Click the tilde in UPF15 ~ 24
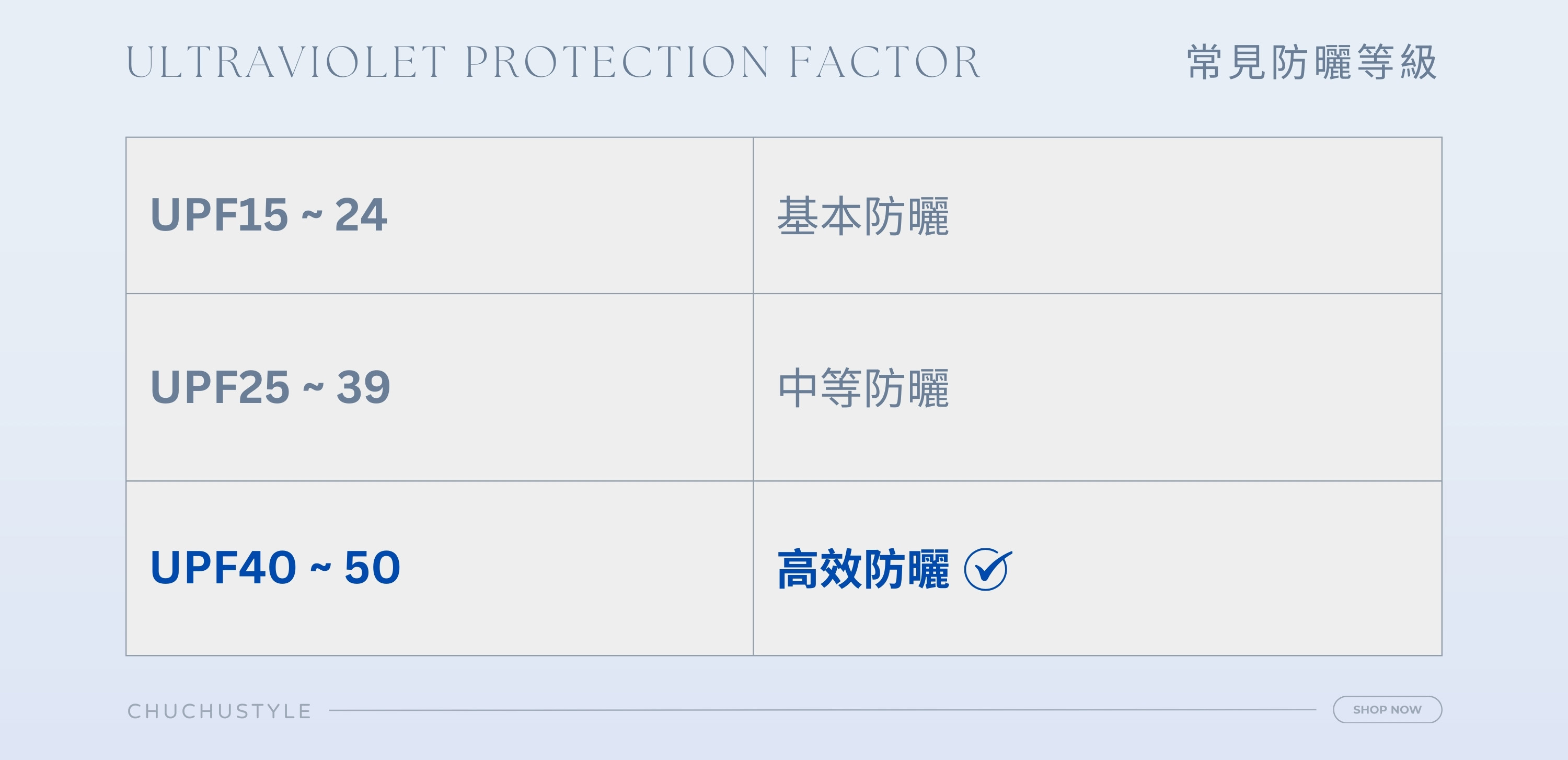 tap(312, 215)
